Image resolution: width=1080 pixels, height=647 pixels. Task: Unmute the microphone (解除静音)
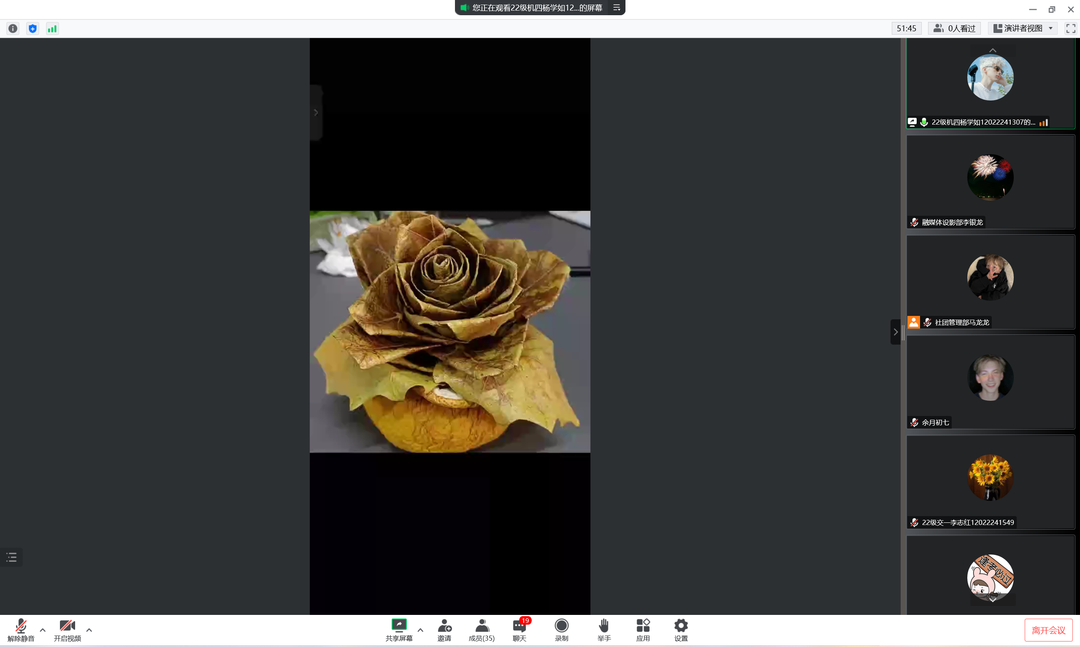[x=20, y=629]
